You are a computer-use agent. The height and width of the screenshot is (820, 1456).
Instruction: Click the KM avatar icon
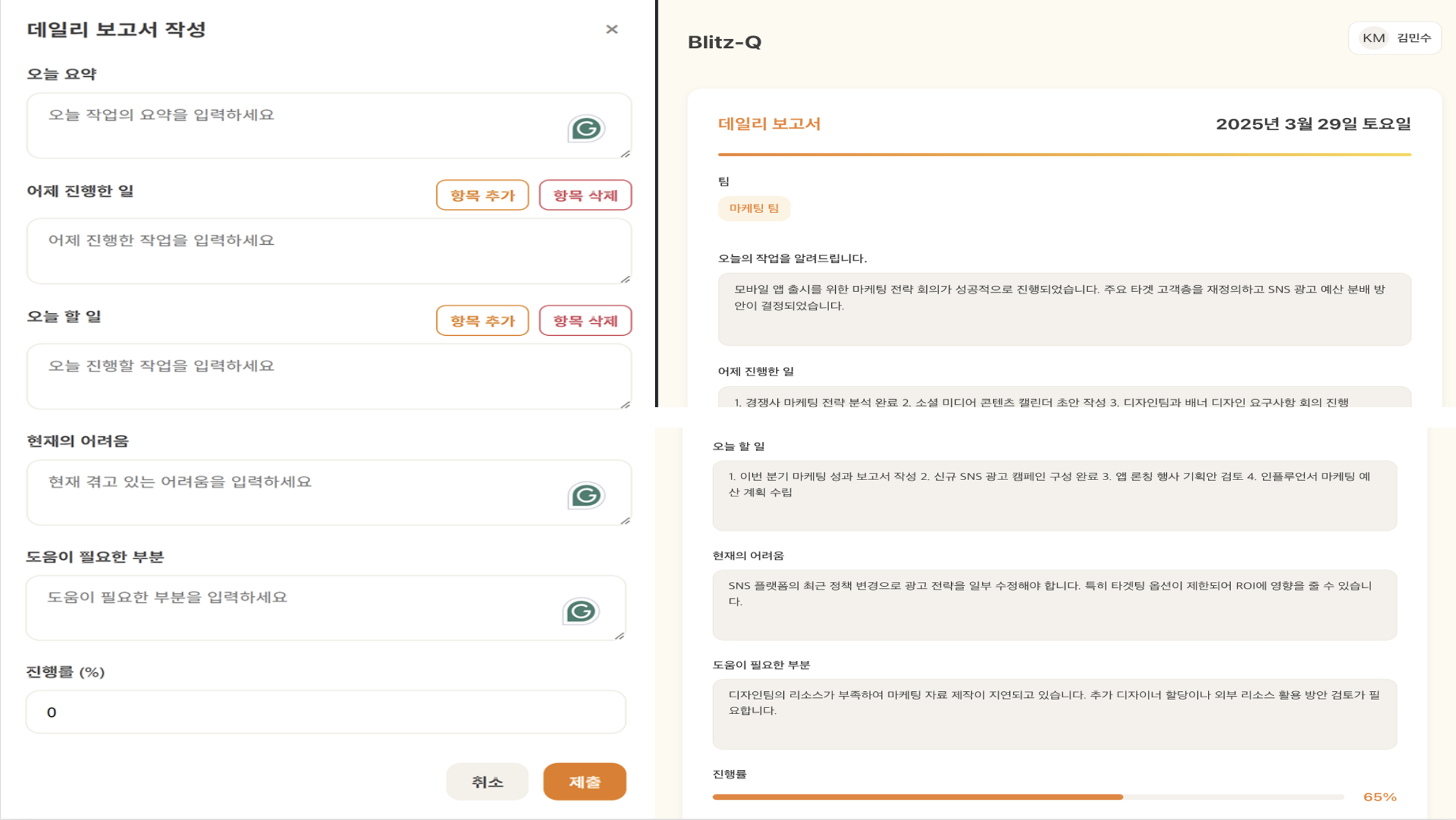(x=1373, y=38)
